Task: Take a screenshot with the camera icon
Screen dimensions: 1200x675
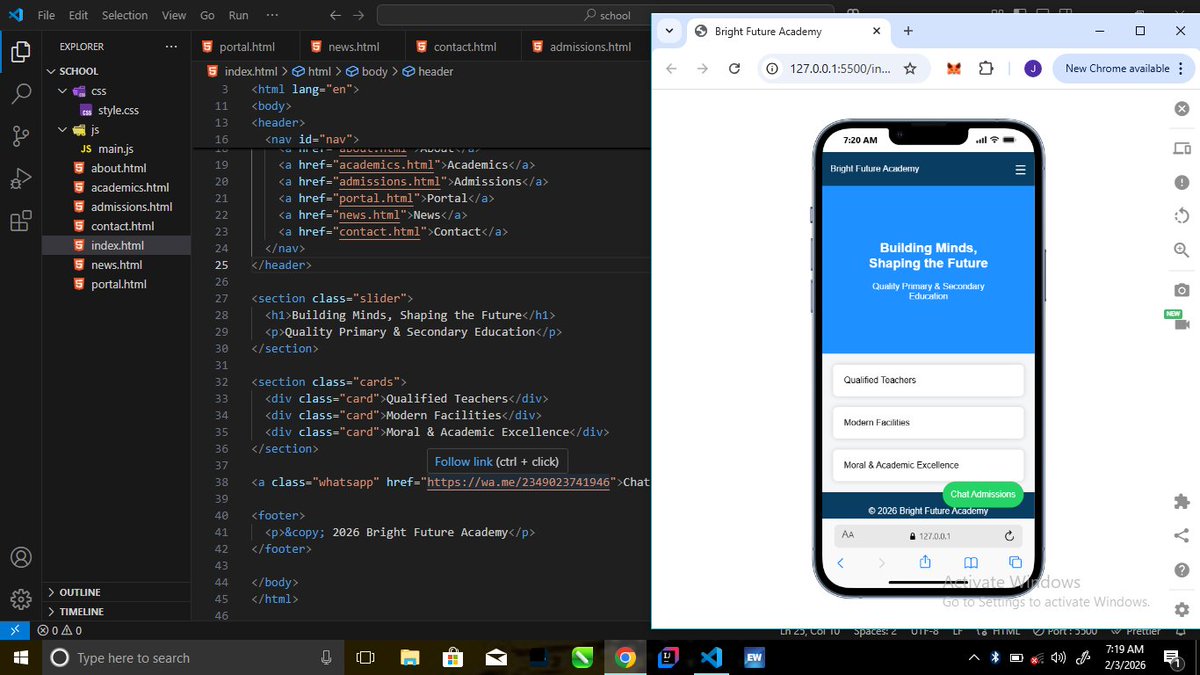Action: (1181, 289)
